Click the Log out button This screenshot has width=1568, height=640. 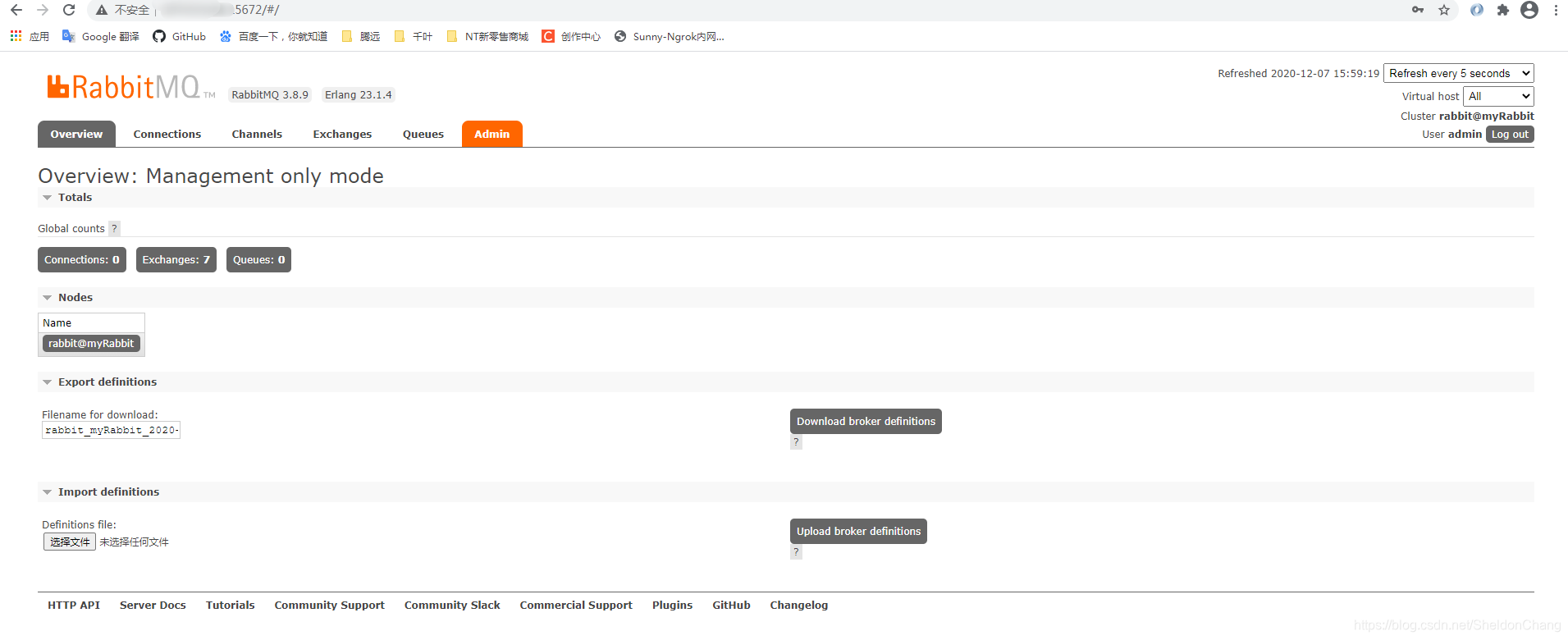[1510, 135]
